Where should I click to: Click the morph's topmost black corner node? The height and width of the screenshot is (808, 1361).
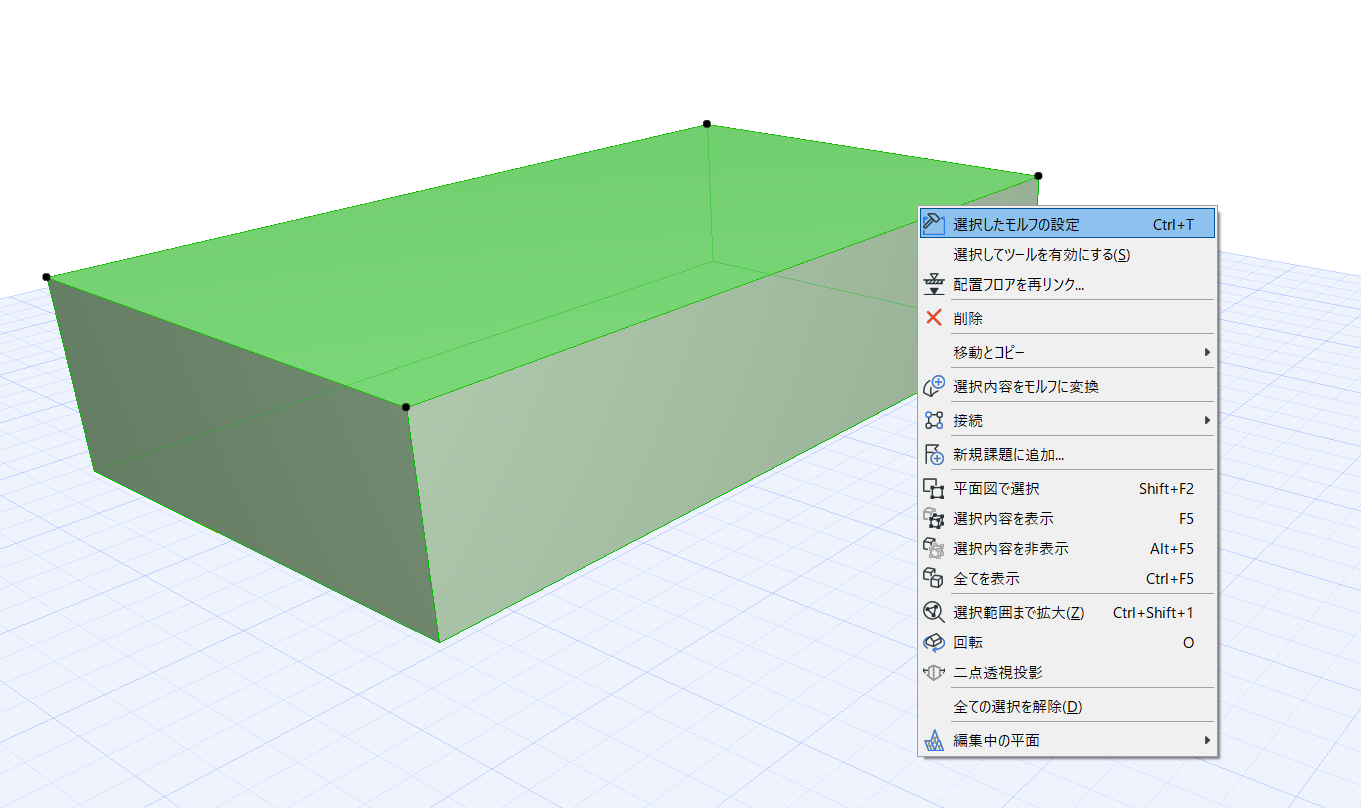pyautogui.click(x=707, y=124)
